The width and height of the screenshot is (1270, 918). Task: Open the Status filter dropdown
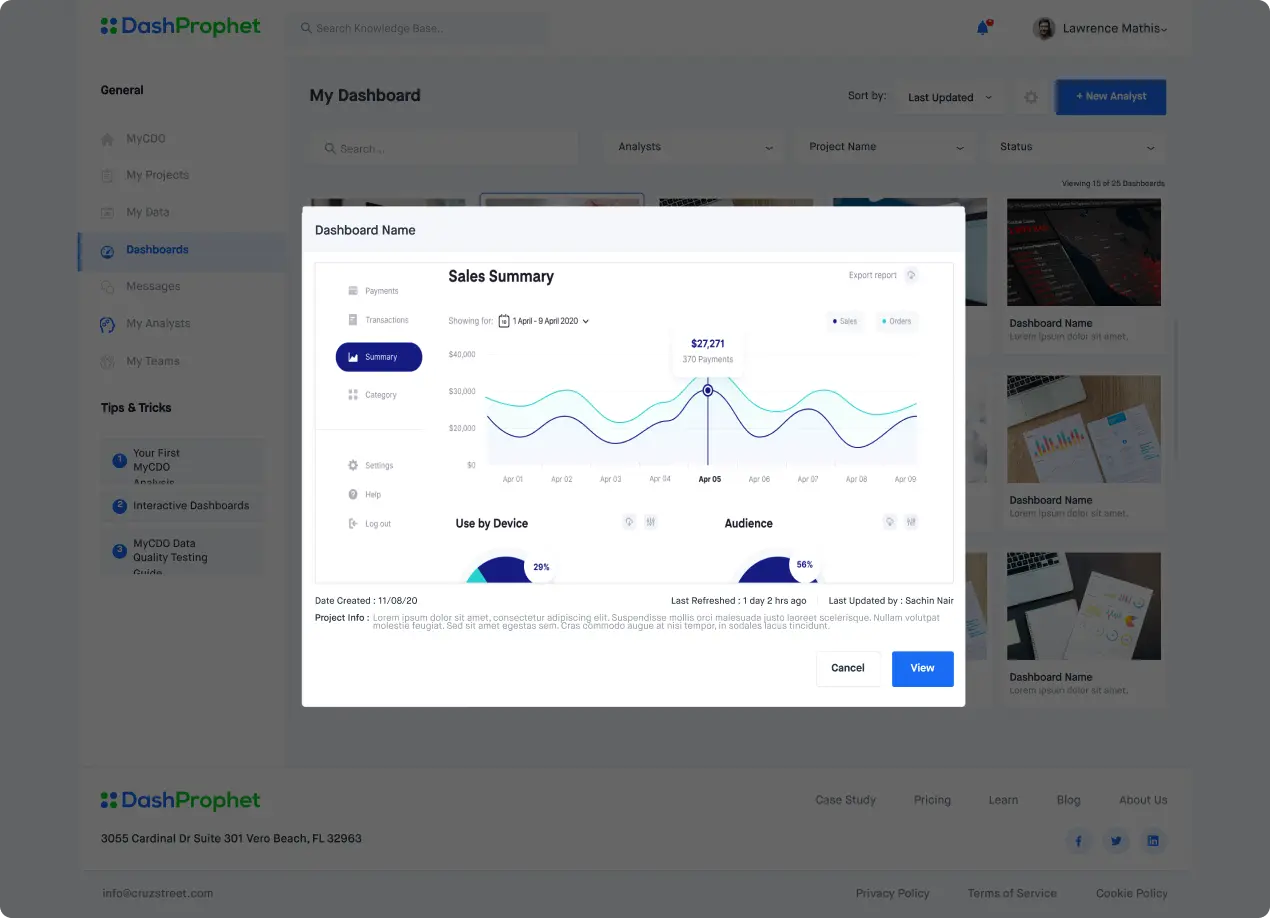tap(1076, 147)
